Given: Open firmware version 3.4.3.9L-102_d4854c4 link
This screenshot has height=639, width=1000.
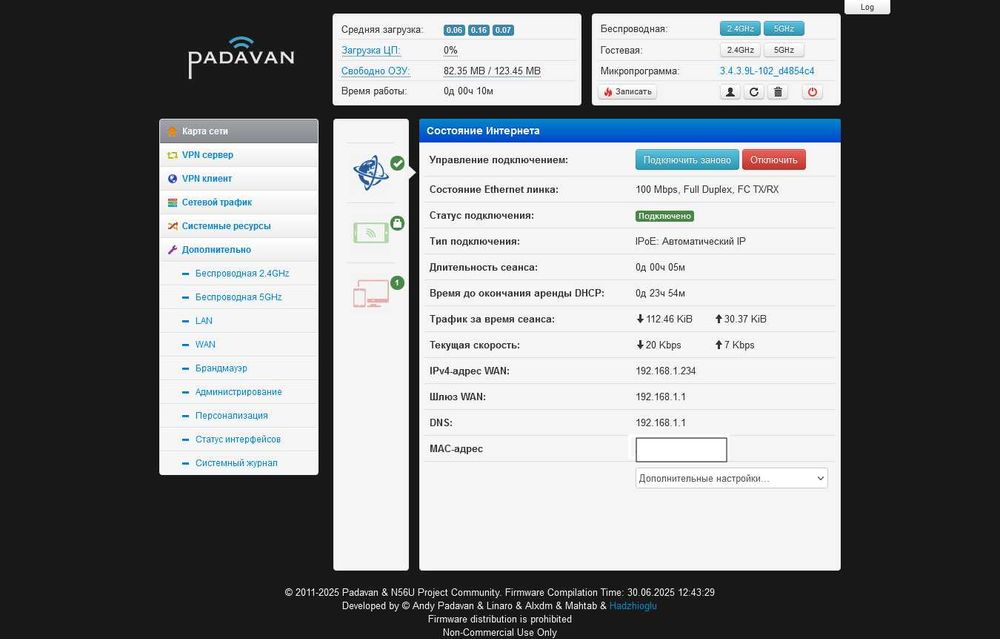Looking at the screenshot, I should point(767,71).
